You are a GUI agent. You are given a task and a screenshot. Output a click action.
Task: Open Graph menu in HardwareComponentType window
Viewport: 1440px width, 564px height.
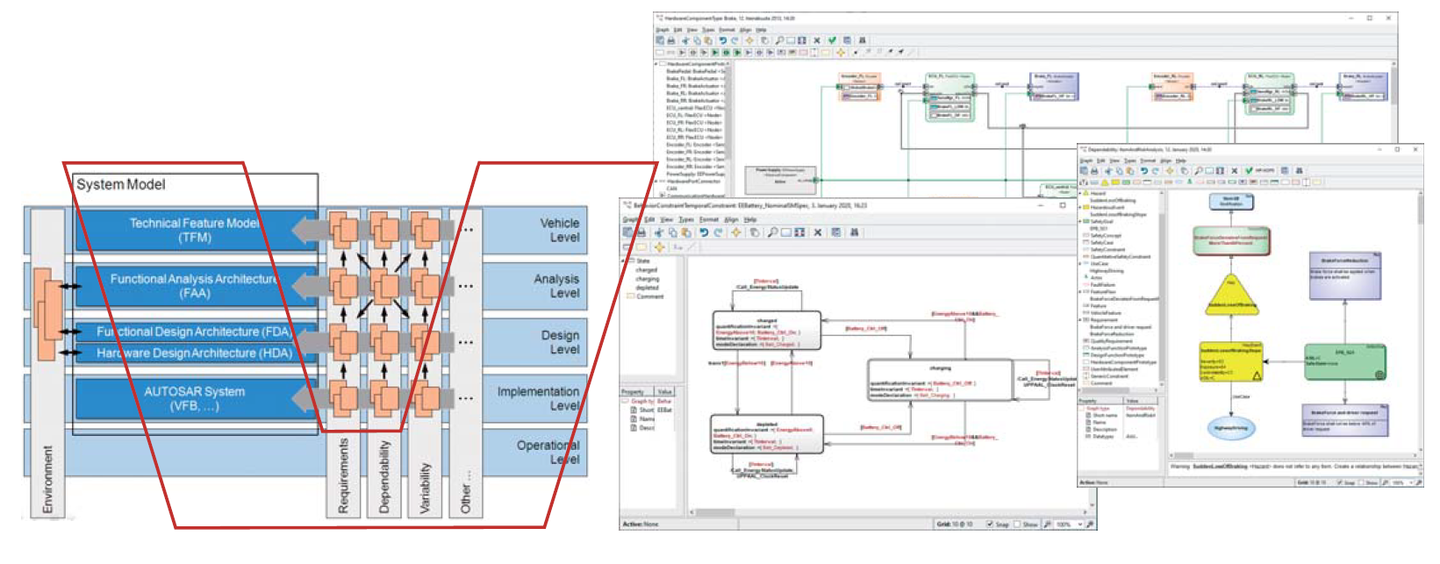point(662,30)
